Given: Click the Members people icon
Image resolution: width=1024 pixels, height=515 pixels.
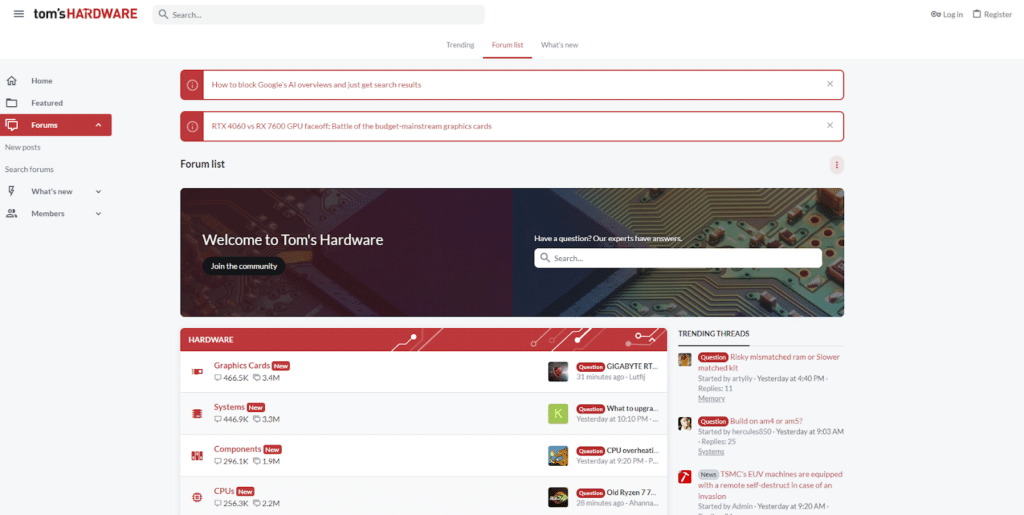Looking at the screenshot, I should (11, 213).
